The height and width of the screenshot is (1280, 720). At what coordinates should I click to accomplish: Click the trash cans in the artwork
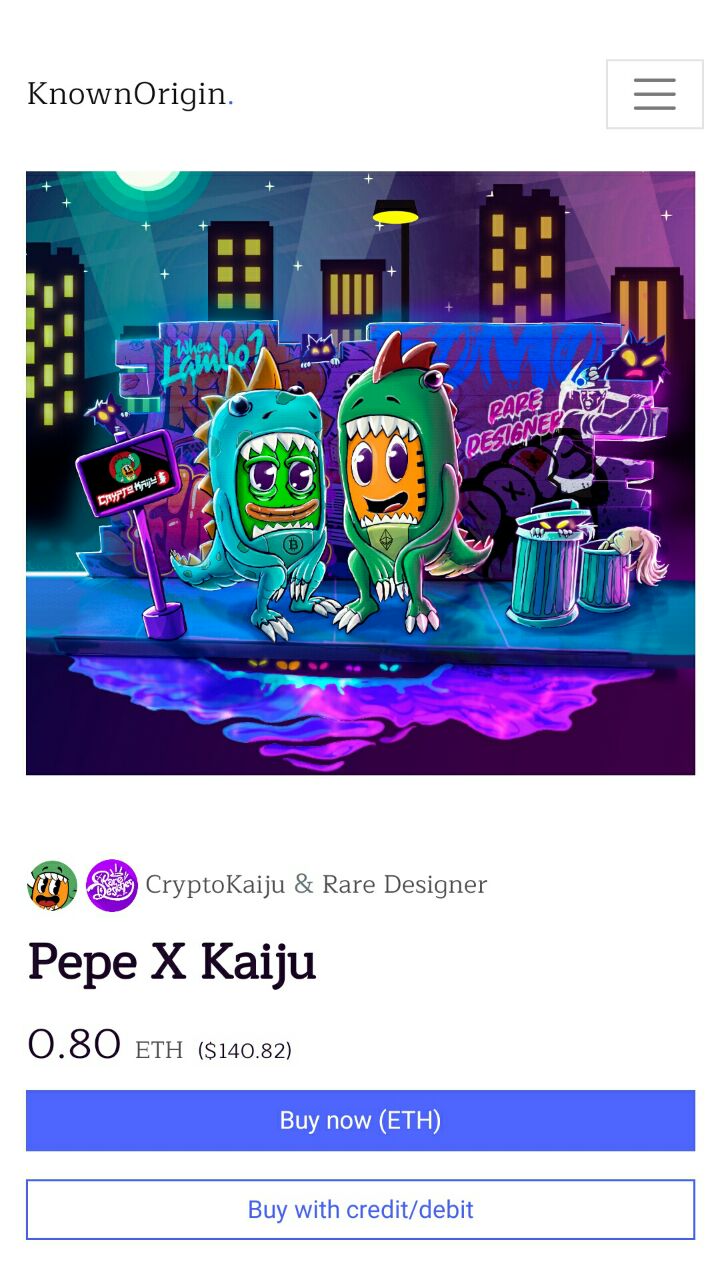coord(575,560)
